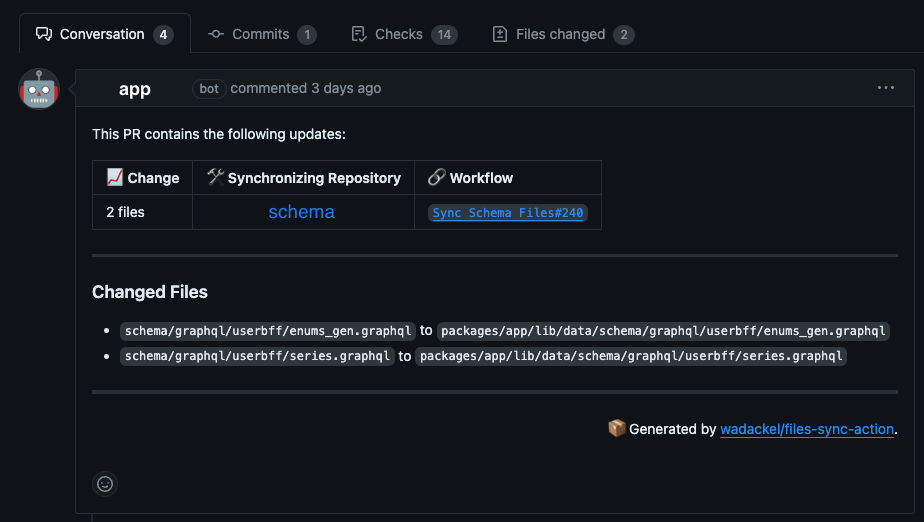Click the Change column header
The width and height of the screenshot is (924, 522).
[143, 177]
